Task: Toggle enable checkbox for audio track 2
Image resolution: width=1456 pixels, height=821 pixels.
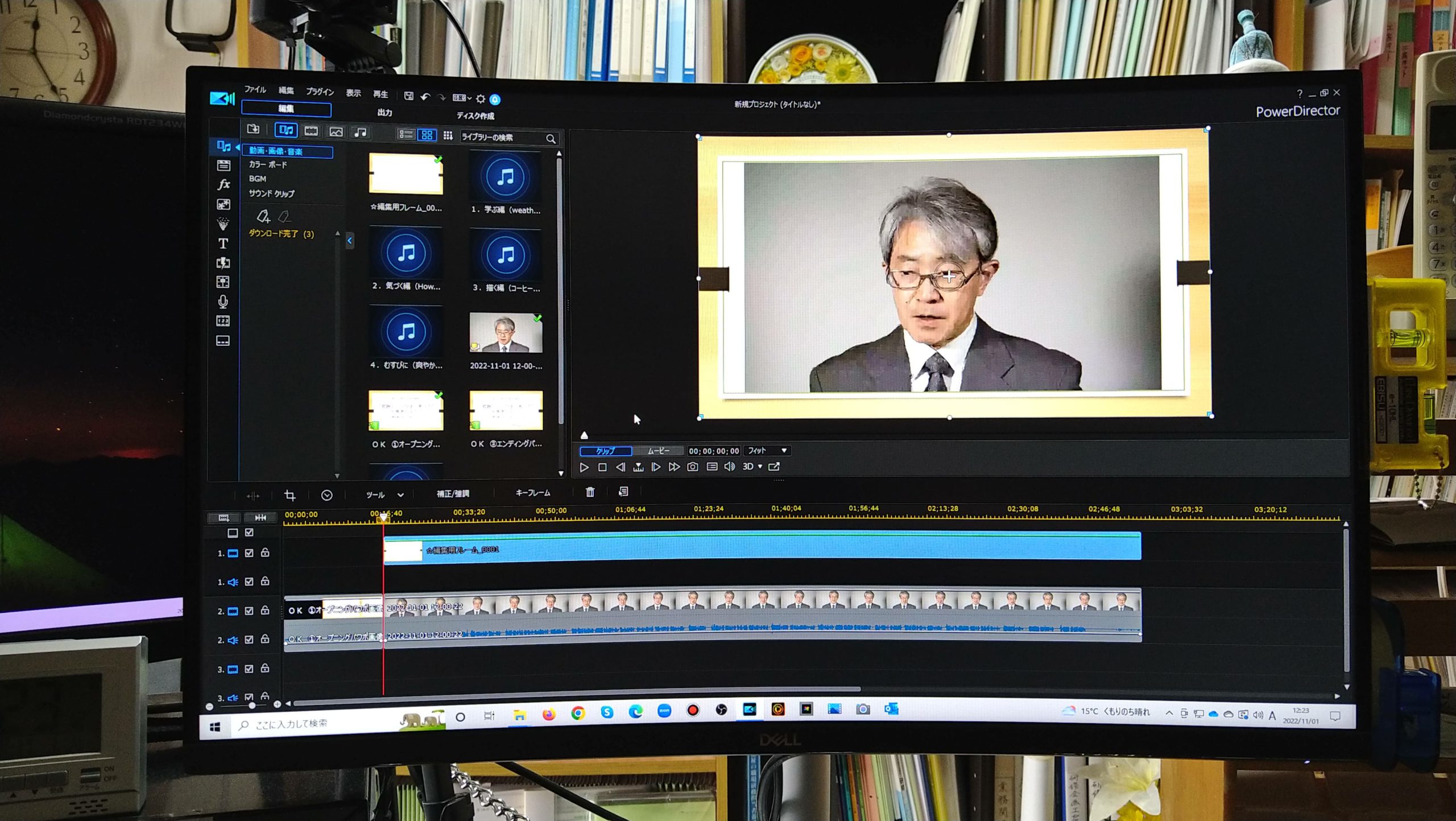Action: pyautogui.click(x=249, y=640)
